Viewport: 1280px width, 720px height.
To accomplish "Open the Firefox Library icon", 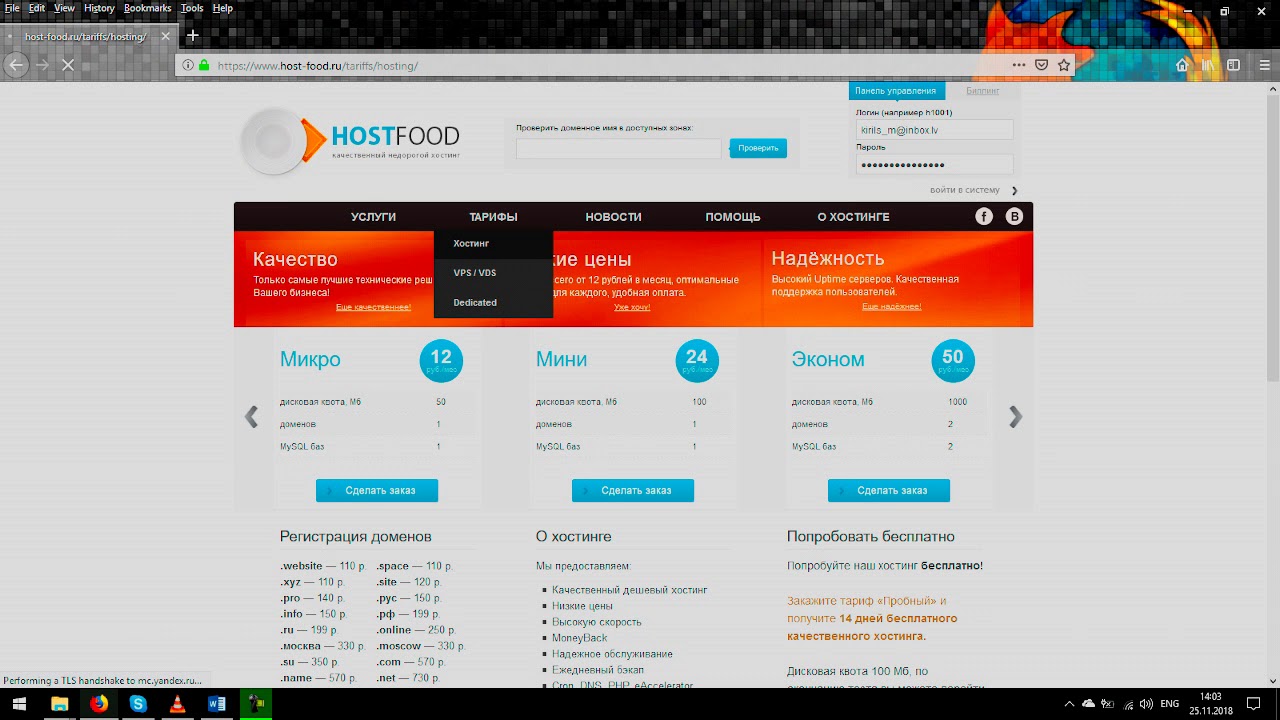I will [1208, 65].
